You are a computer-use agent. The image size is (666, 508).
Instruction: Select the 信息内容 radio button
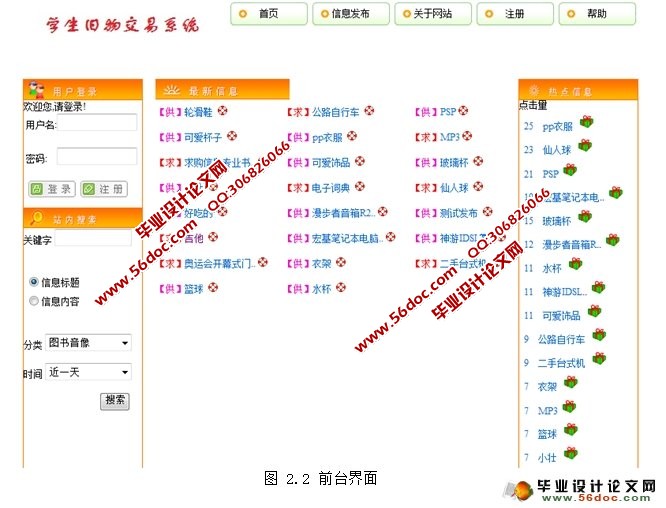(x=34, y=301)
